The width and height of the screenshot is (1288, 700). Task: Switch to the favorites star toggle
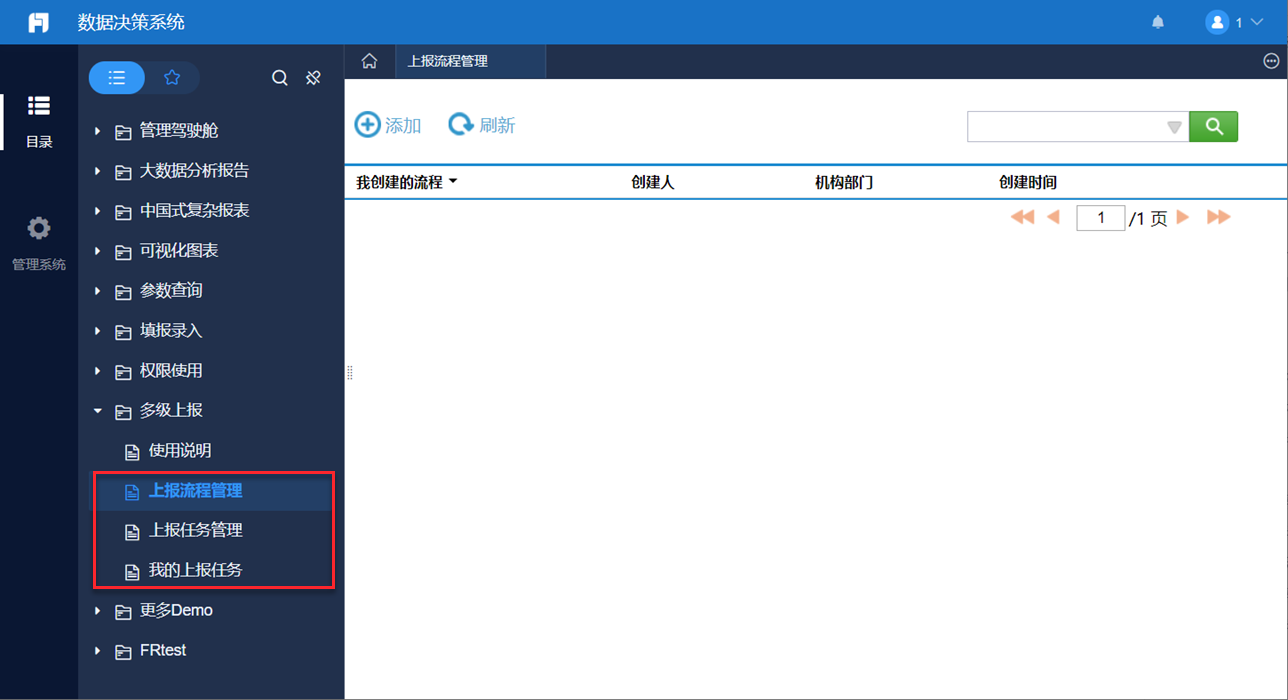(x=172, y=78)
